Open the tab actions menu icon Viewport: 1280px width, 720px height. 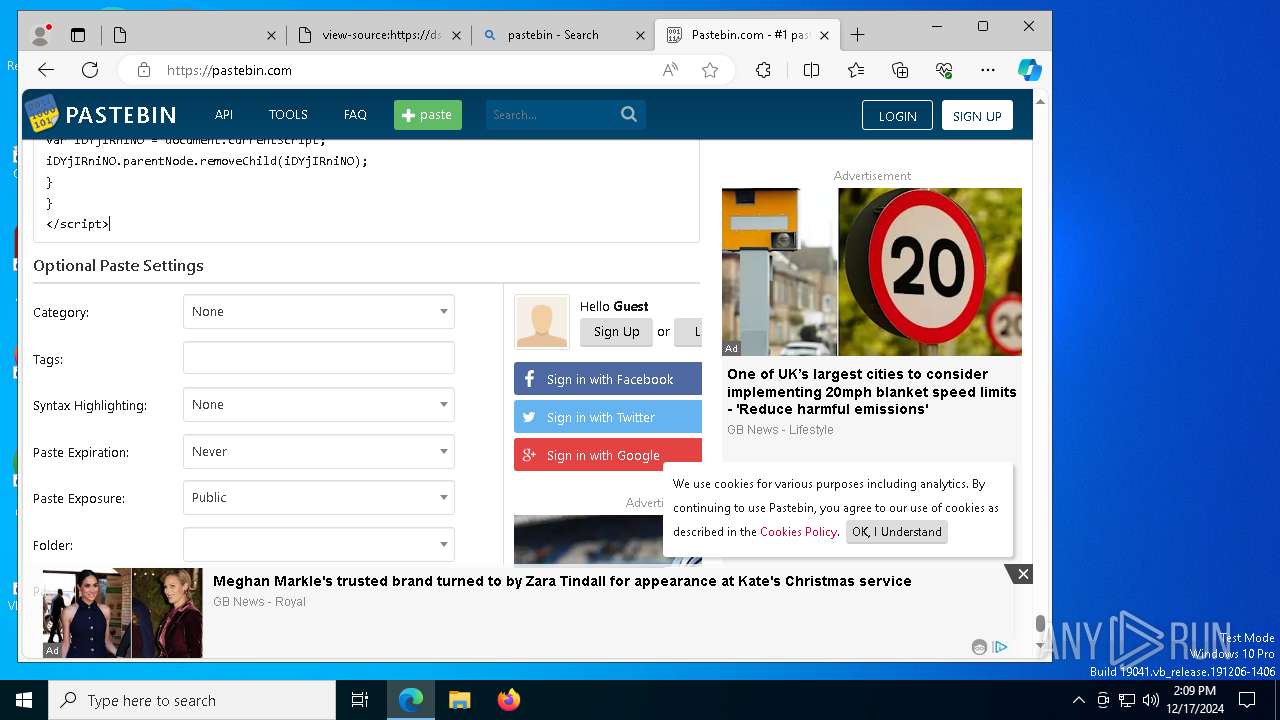78,35
